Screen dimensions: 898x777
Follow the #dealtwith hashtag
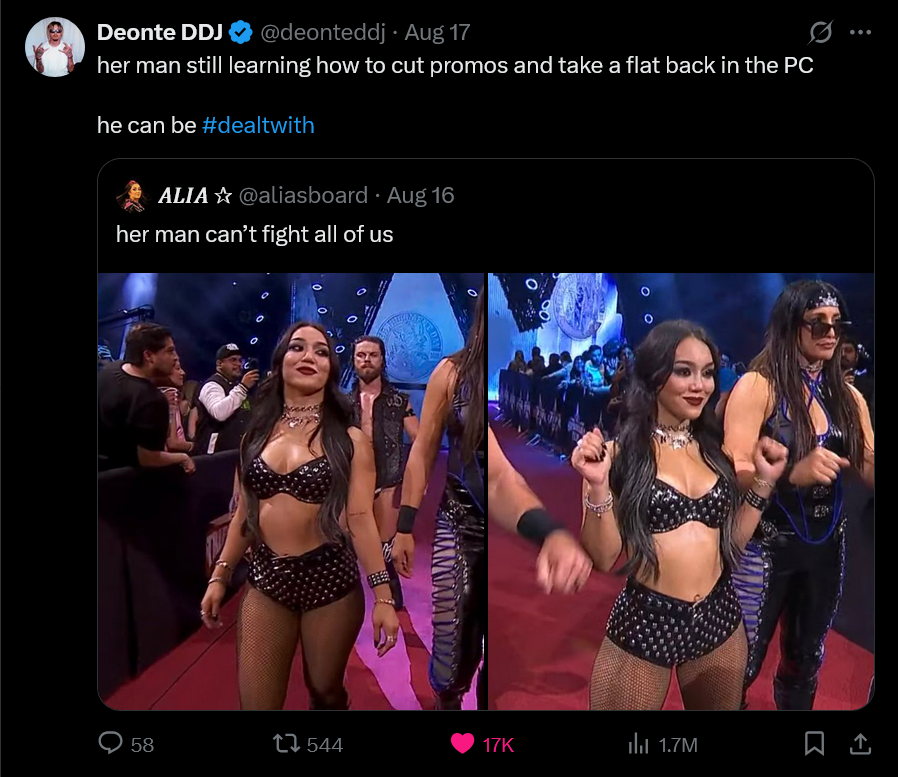pyautogui.click(x=258, y=125)
